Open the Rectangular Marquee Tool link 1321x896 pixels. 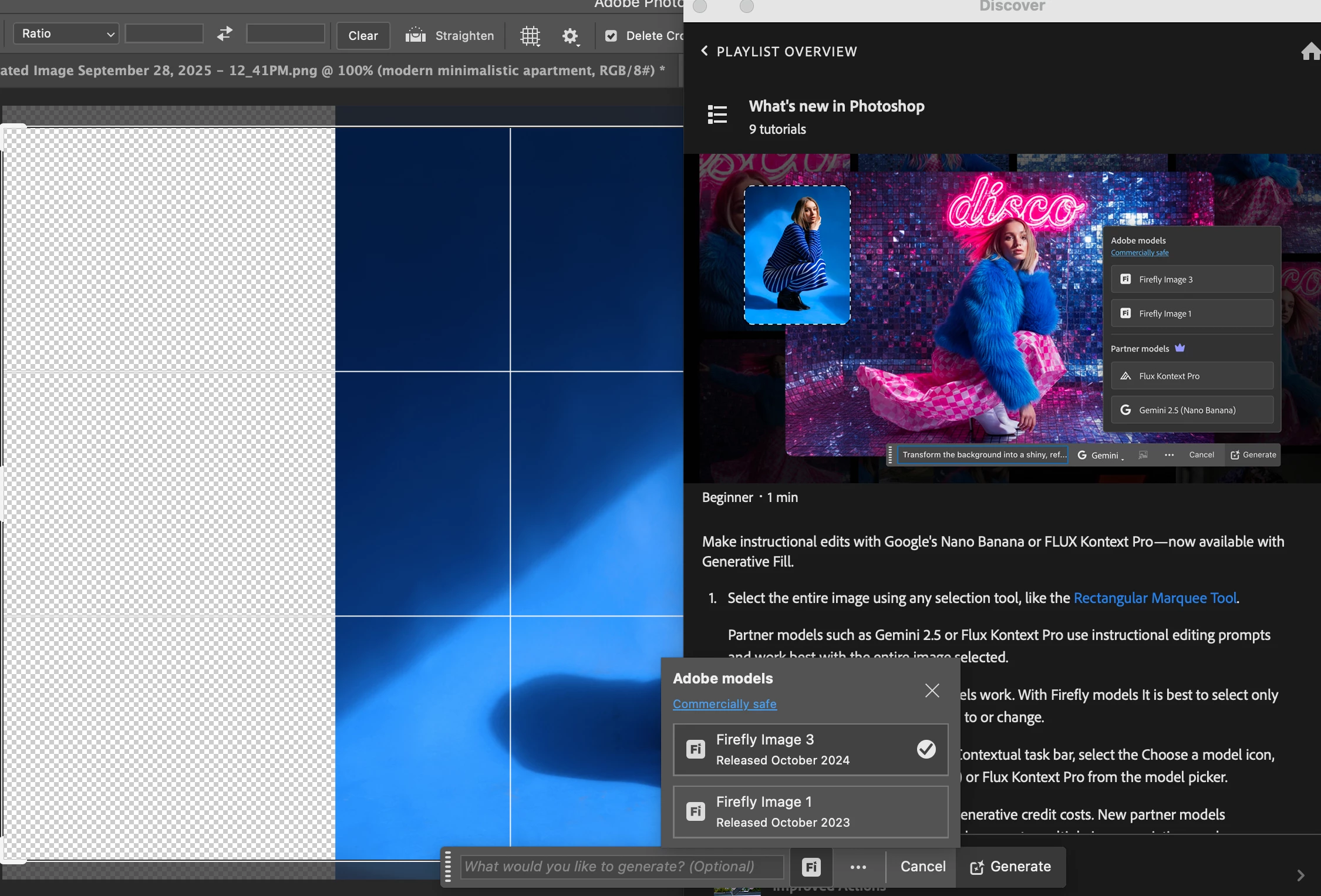[1155, 598]
